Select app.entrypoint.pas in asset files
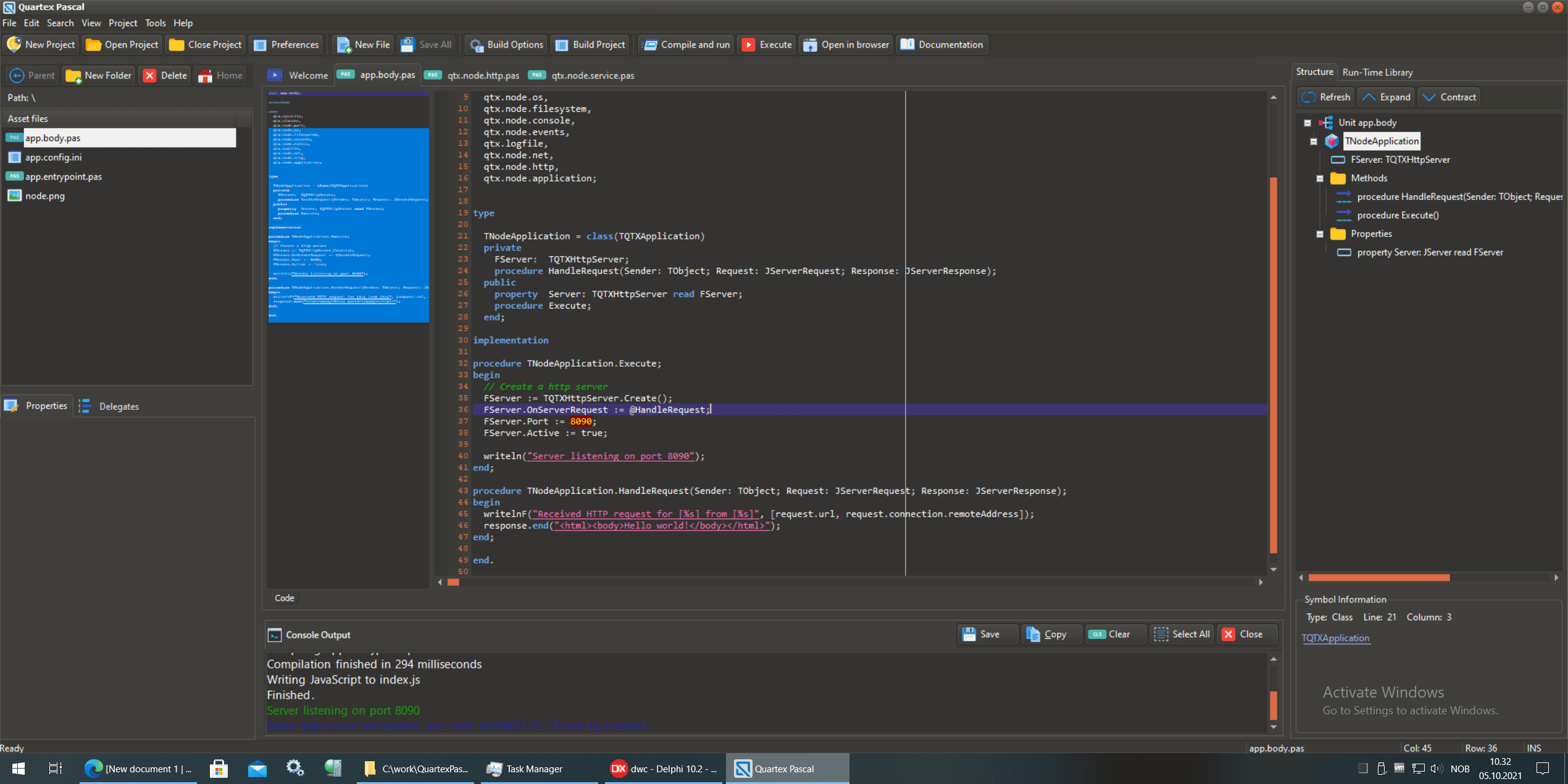 [64, 177]
